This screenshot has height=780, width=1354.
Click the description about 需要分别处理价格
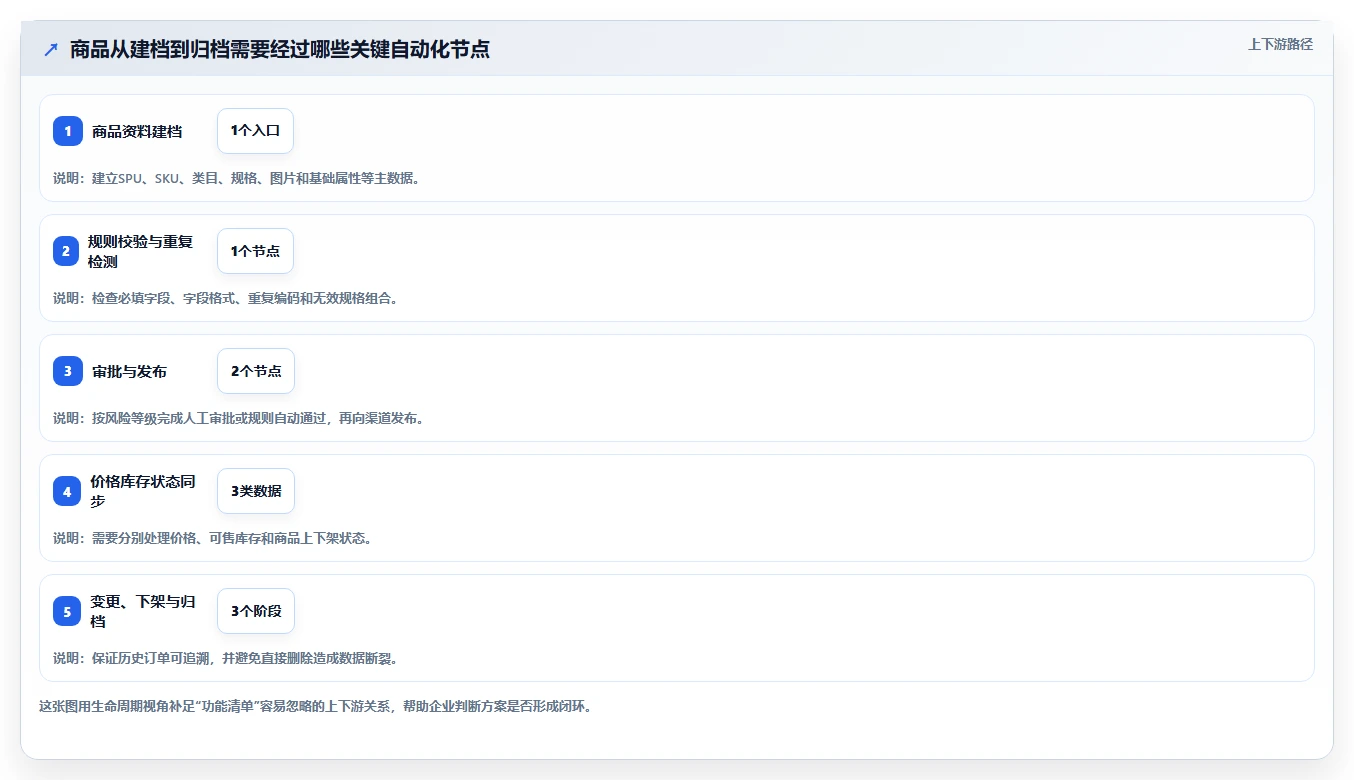tap(213, 538)
